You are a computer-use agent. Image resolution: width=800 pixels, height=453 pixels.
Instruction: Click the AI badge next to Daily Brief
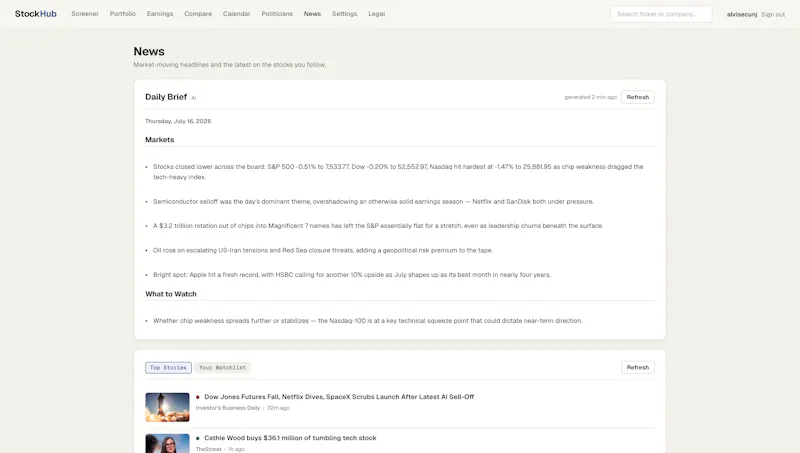(193, 98)
